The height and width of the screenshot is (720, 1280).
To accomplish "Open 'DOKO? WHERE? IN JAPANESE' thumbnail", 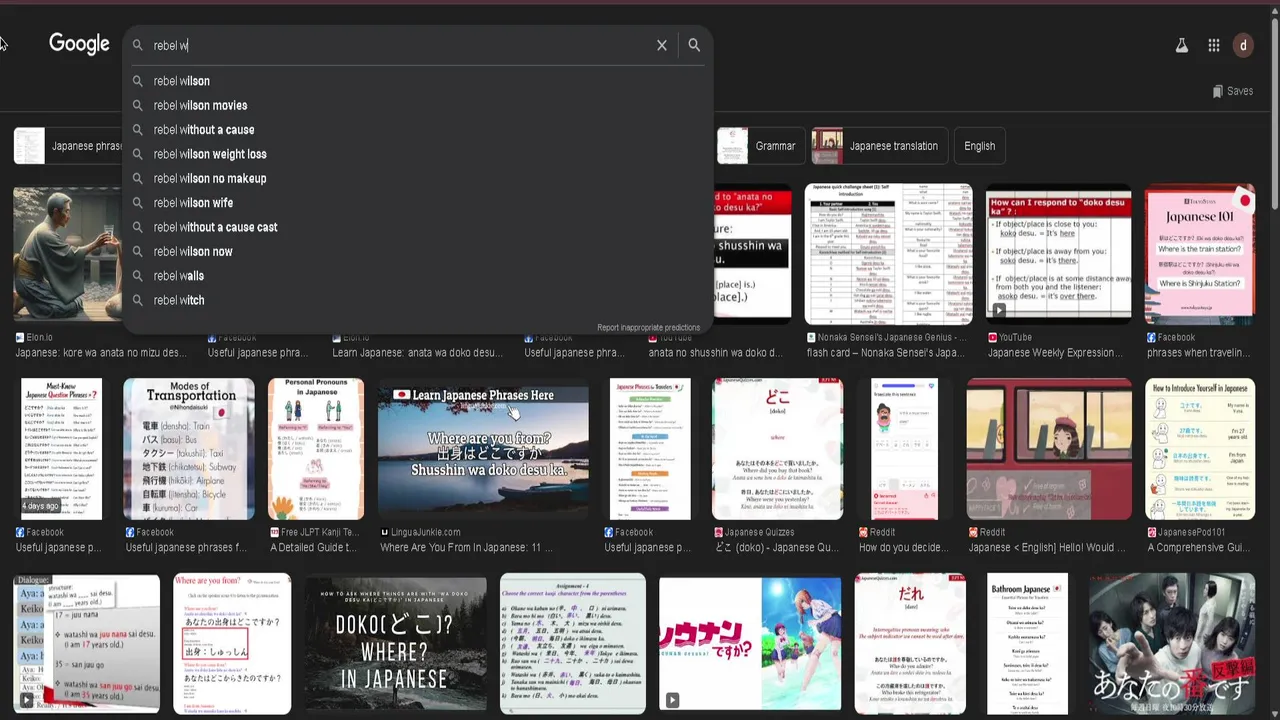I will (396, 644).
